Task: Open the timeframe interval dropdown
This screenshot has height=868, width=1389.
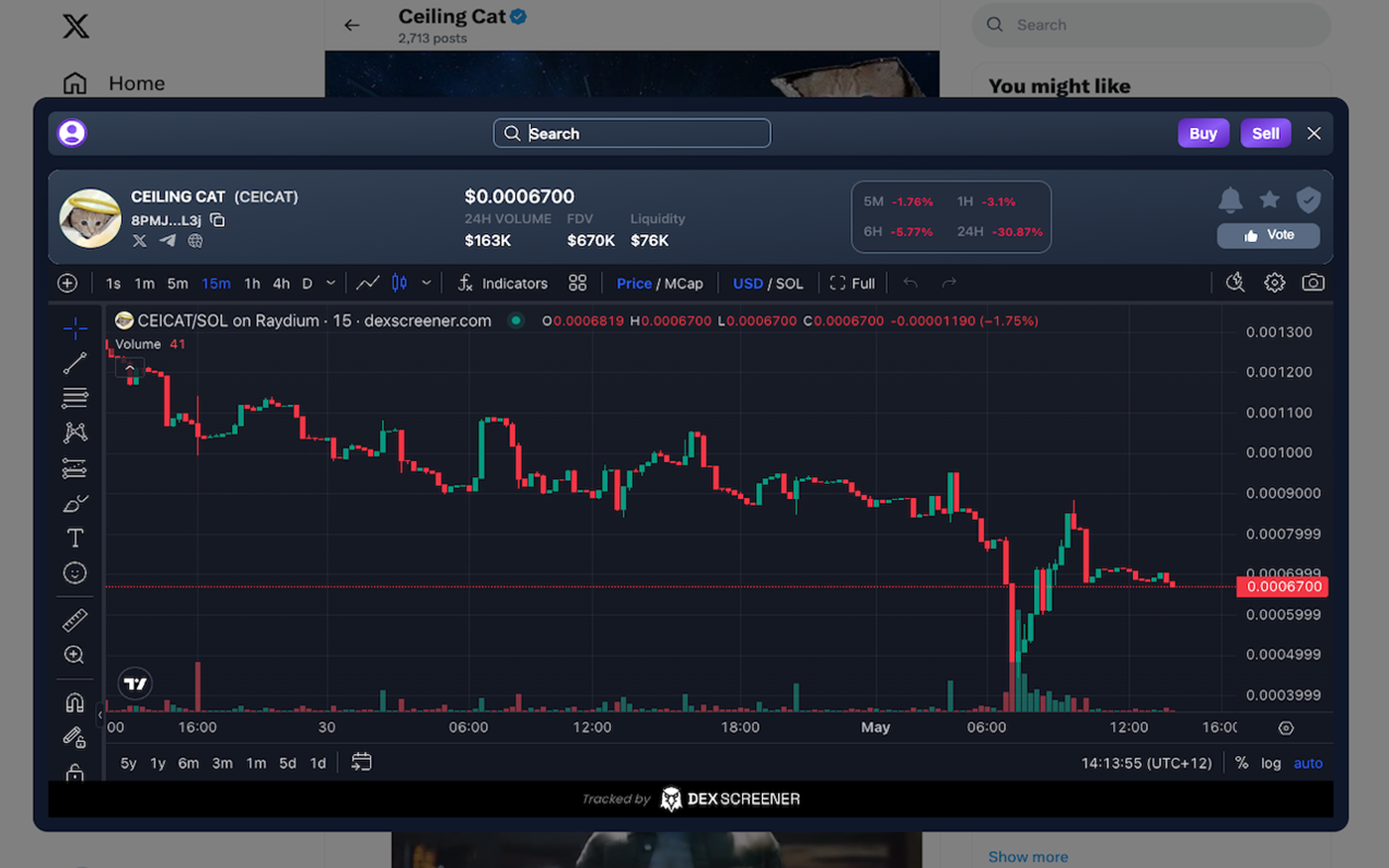Action: 328,283
